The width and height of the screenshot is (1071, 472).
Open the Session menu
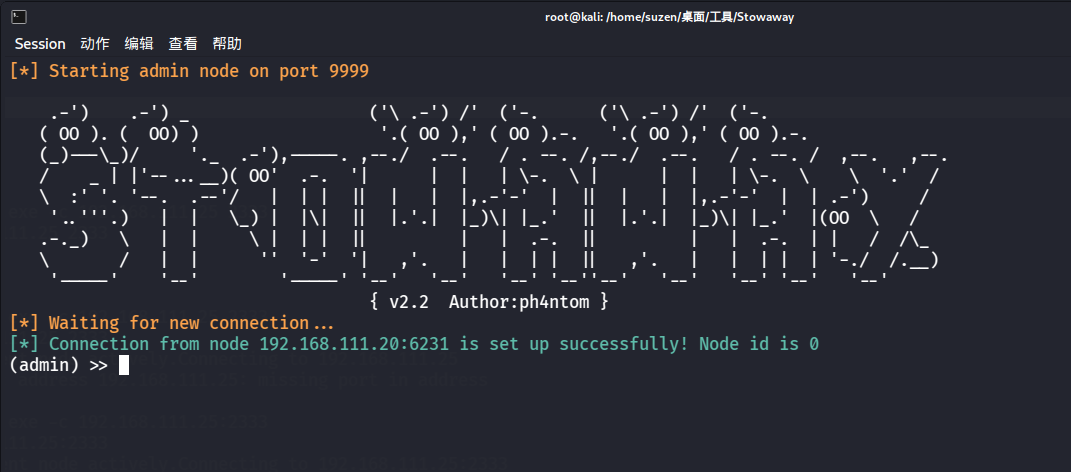click(x=40, y=44)
